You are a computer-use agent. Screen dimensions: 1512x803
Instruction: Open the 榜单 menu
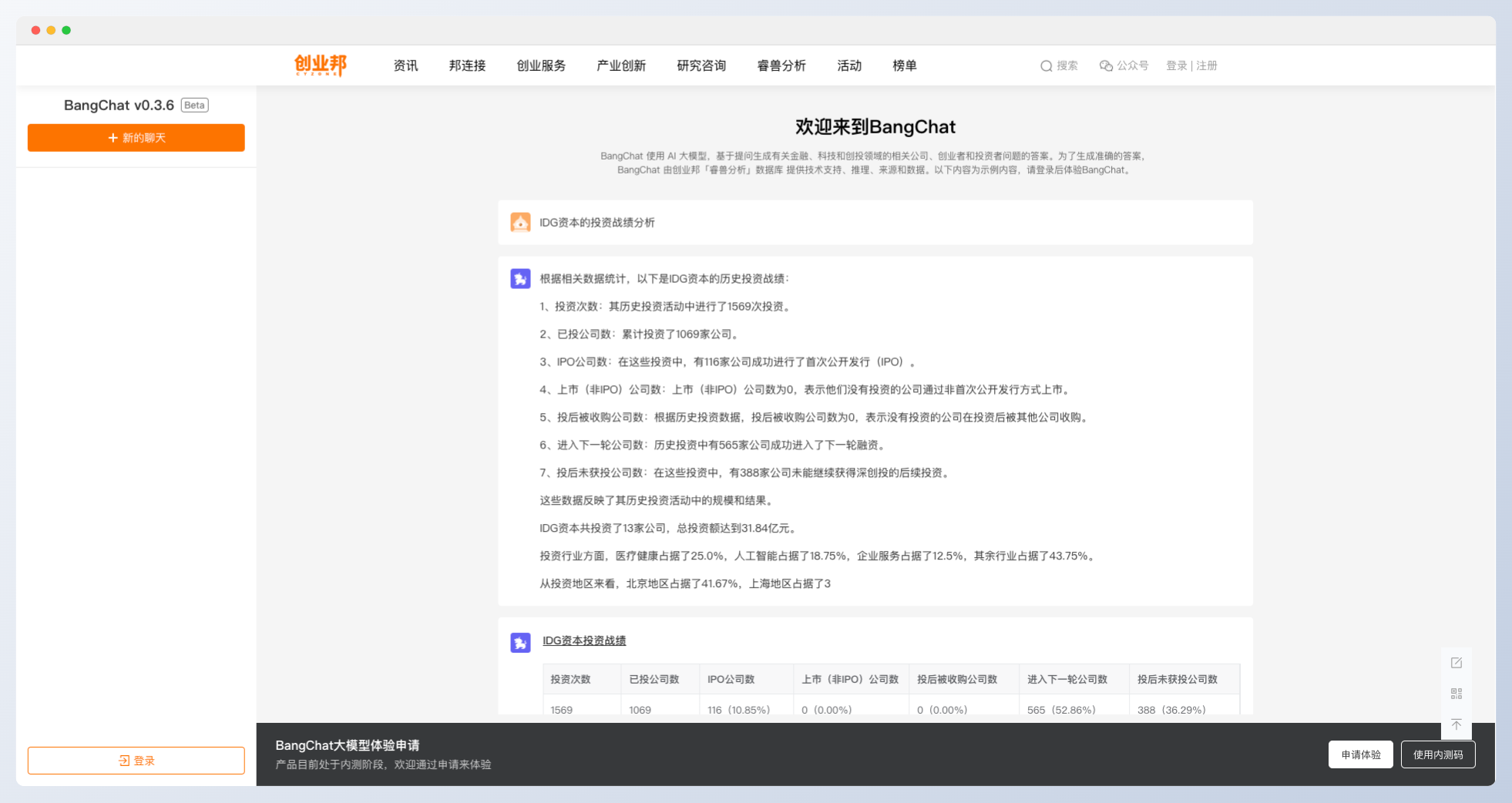coord(905,66)
